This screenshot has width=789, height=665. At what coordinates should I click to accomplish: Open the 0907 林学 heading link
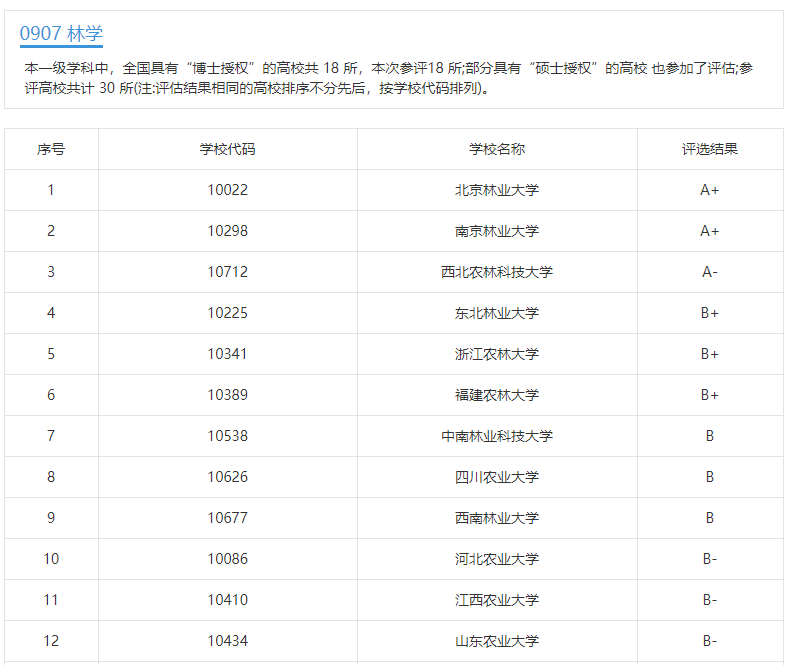coord(61,34)
